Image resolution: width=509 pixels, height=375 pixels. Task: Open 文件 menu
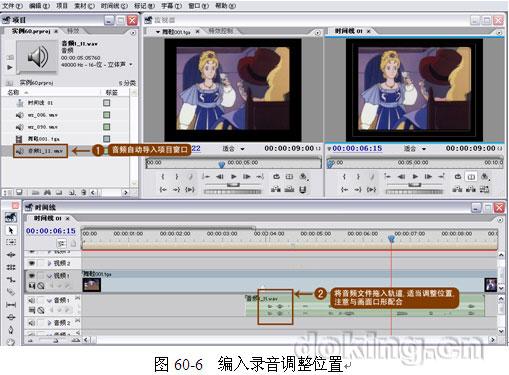13,6
